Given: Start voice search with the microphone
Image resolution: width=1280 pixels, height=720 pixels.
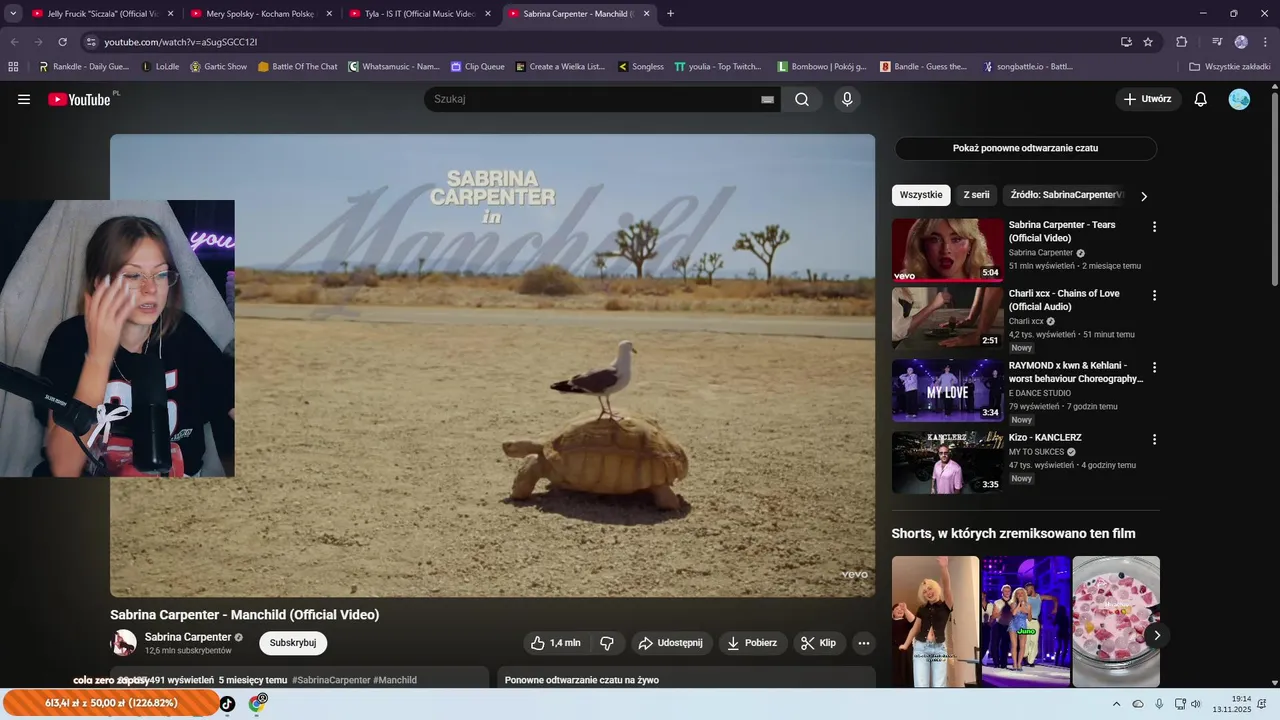Looking at the screenshot, I should coord(847,99).
